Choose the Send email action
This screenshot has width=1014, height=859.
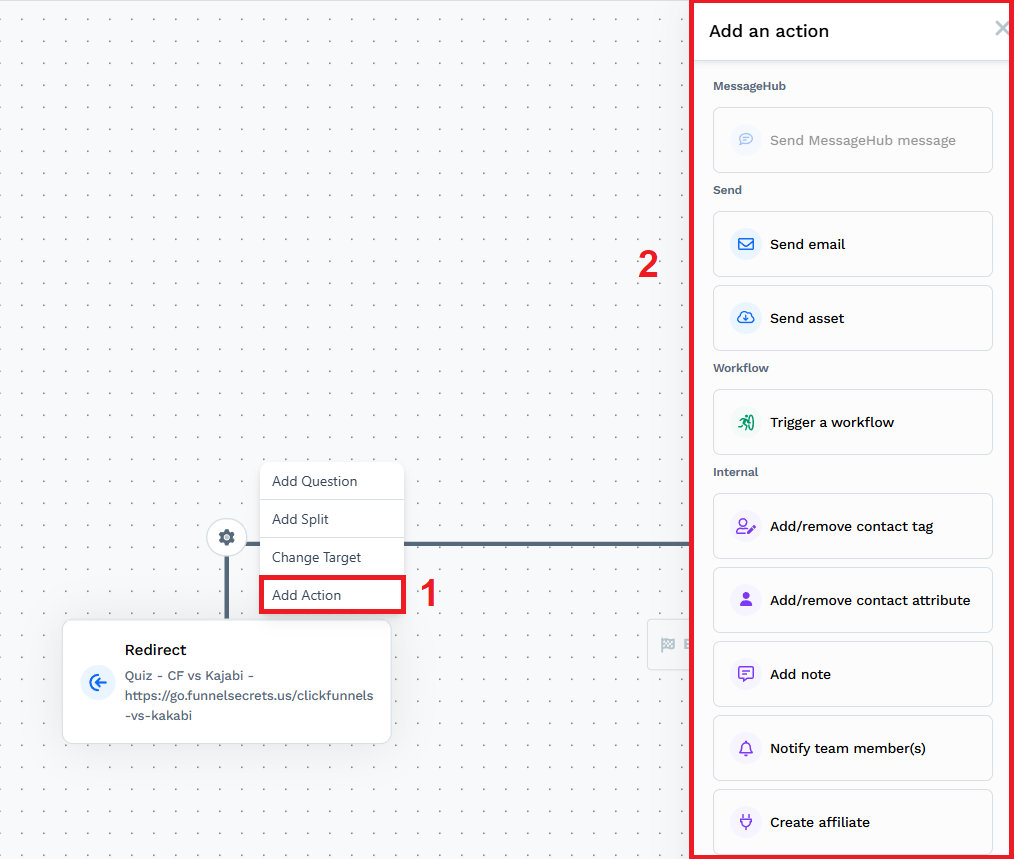(852, 244)
